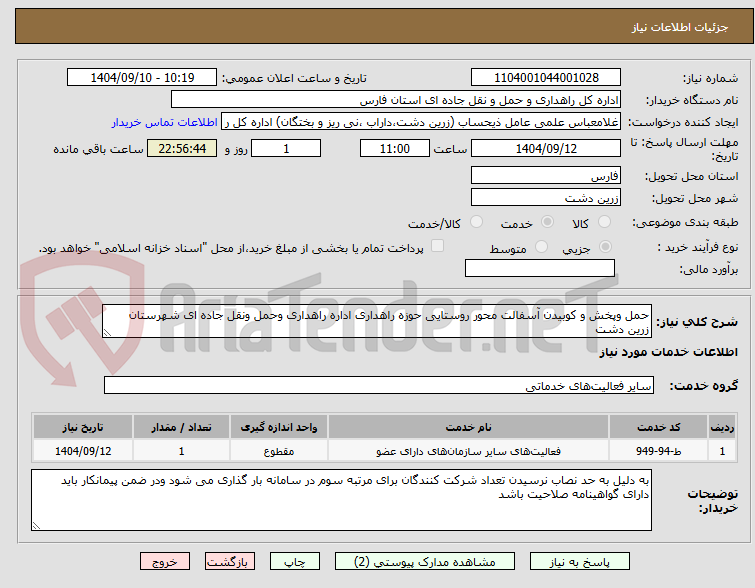This screenshot has width=755, height=588.
Task: Click the گروه خدمت field
Action: pyautogui.click(x=379, y=385)
